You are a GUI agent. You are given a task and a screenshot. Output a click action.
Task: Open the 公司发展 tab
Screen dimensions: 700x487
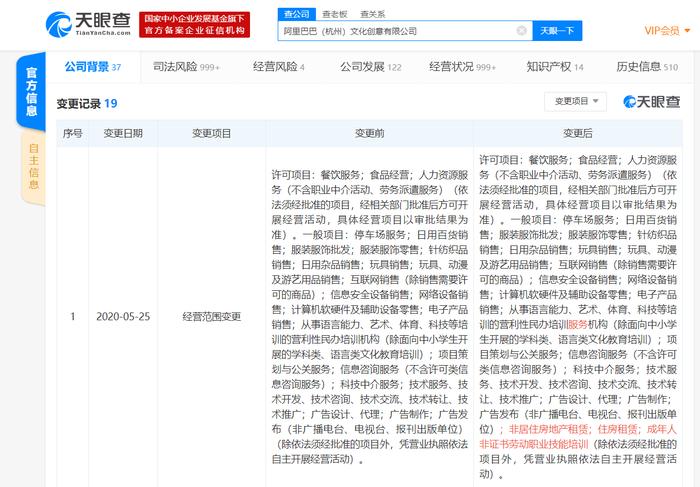(371, 67)
